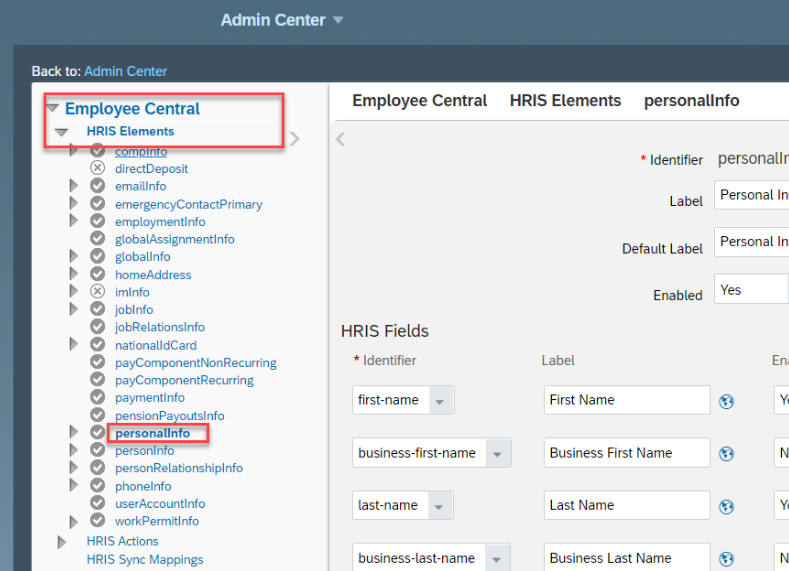Select homeAddress in the tree

153,275
